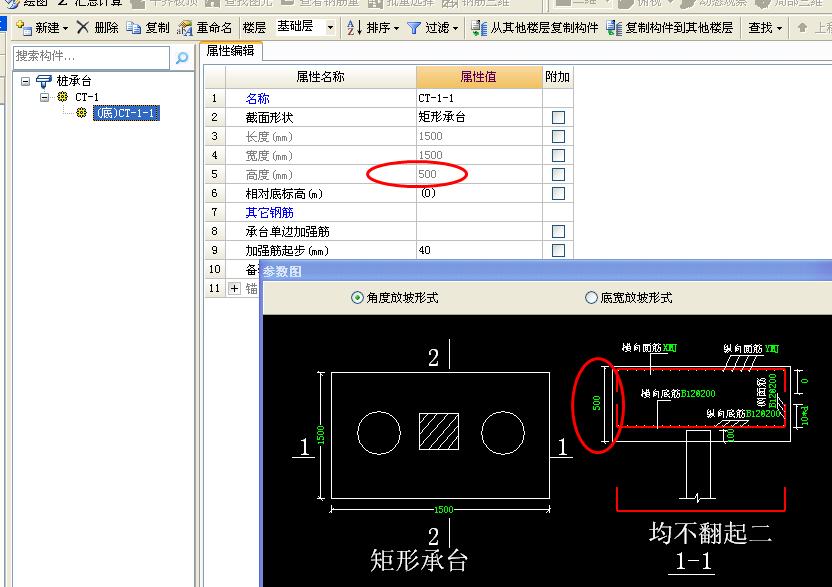832x587 pixels.
Task: Click the 桩承台 pile cap icon
Action: (x=44, y=81)
